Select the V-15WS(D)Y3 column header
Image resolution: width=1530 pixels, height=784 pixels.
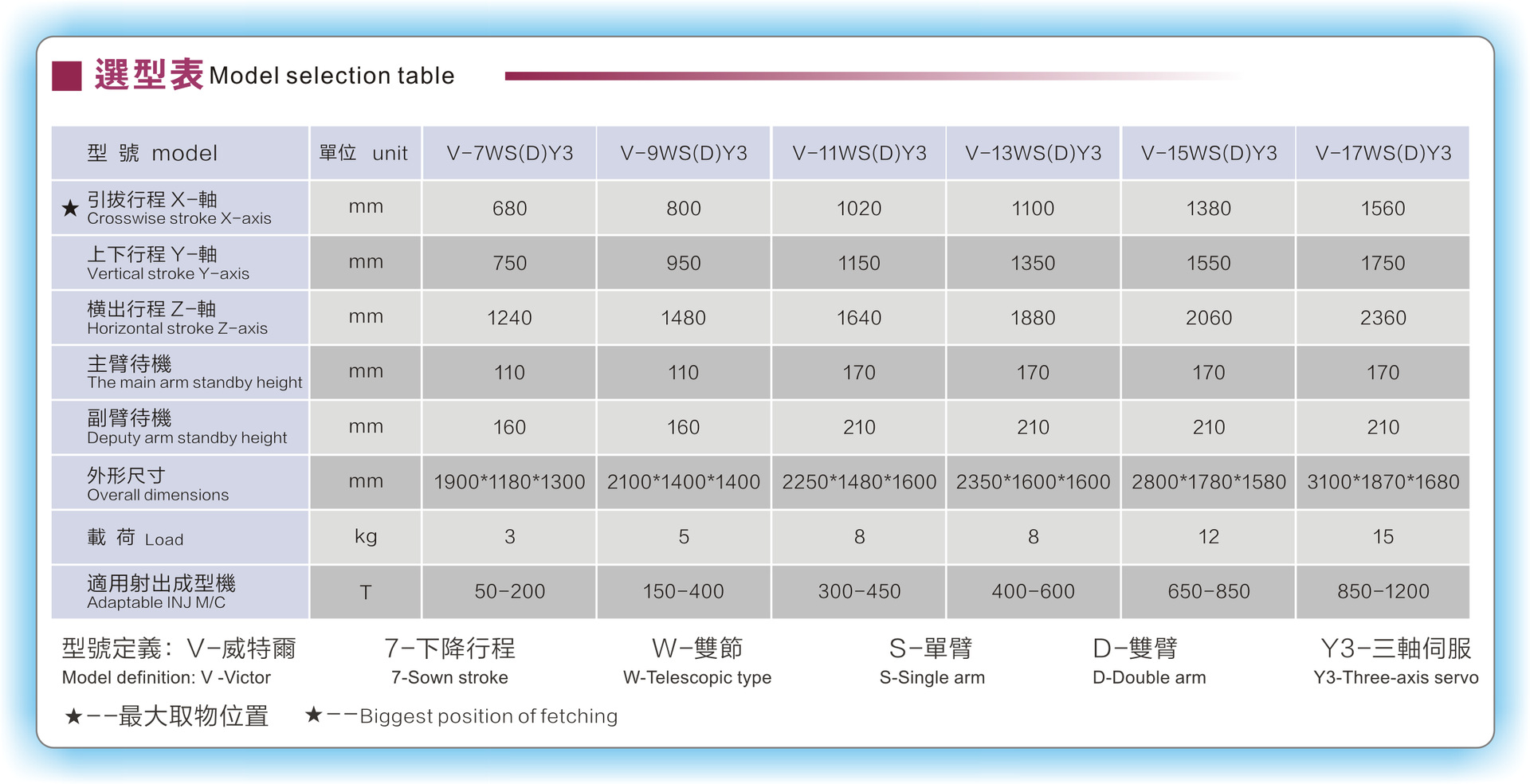(x=1209, y=153)
